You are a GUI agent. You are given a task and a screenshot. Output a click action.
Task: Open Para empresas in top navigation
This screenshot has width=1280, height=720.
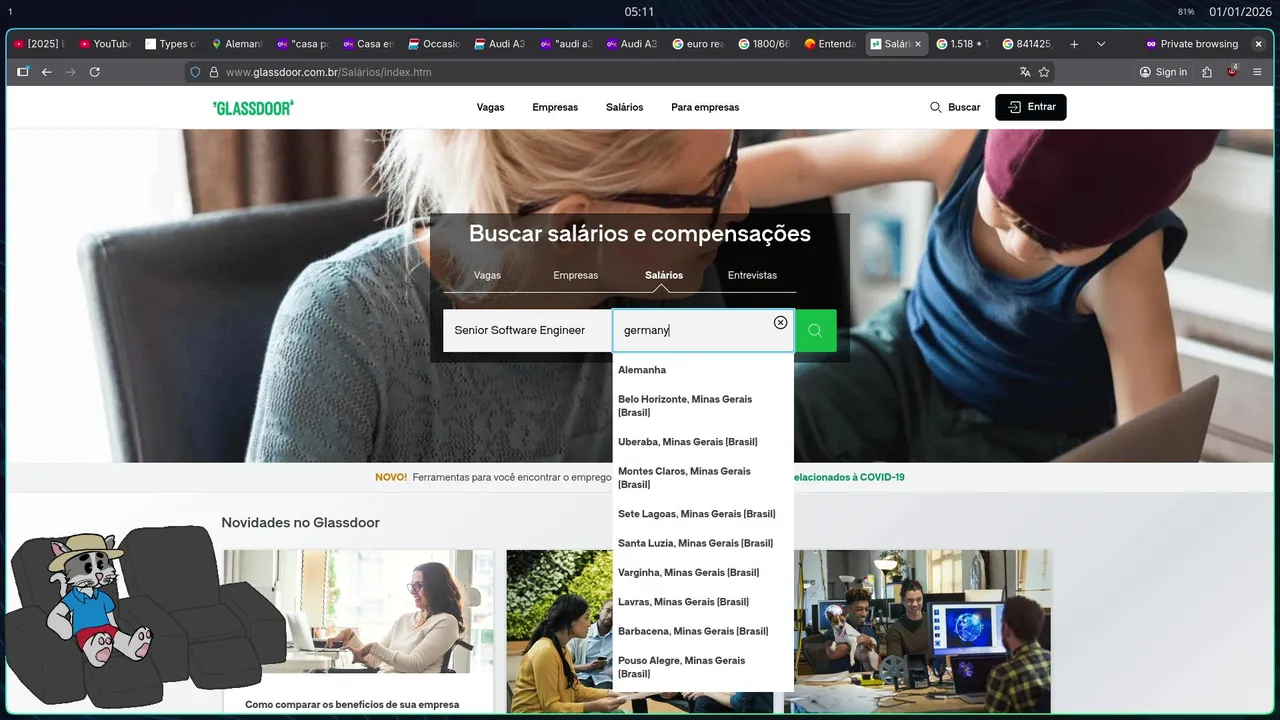pyautogui.click(x=705, y=107)
